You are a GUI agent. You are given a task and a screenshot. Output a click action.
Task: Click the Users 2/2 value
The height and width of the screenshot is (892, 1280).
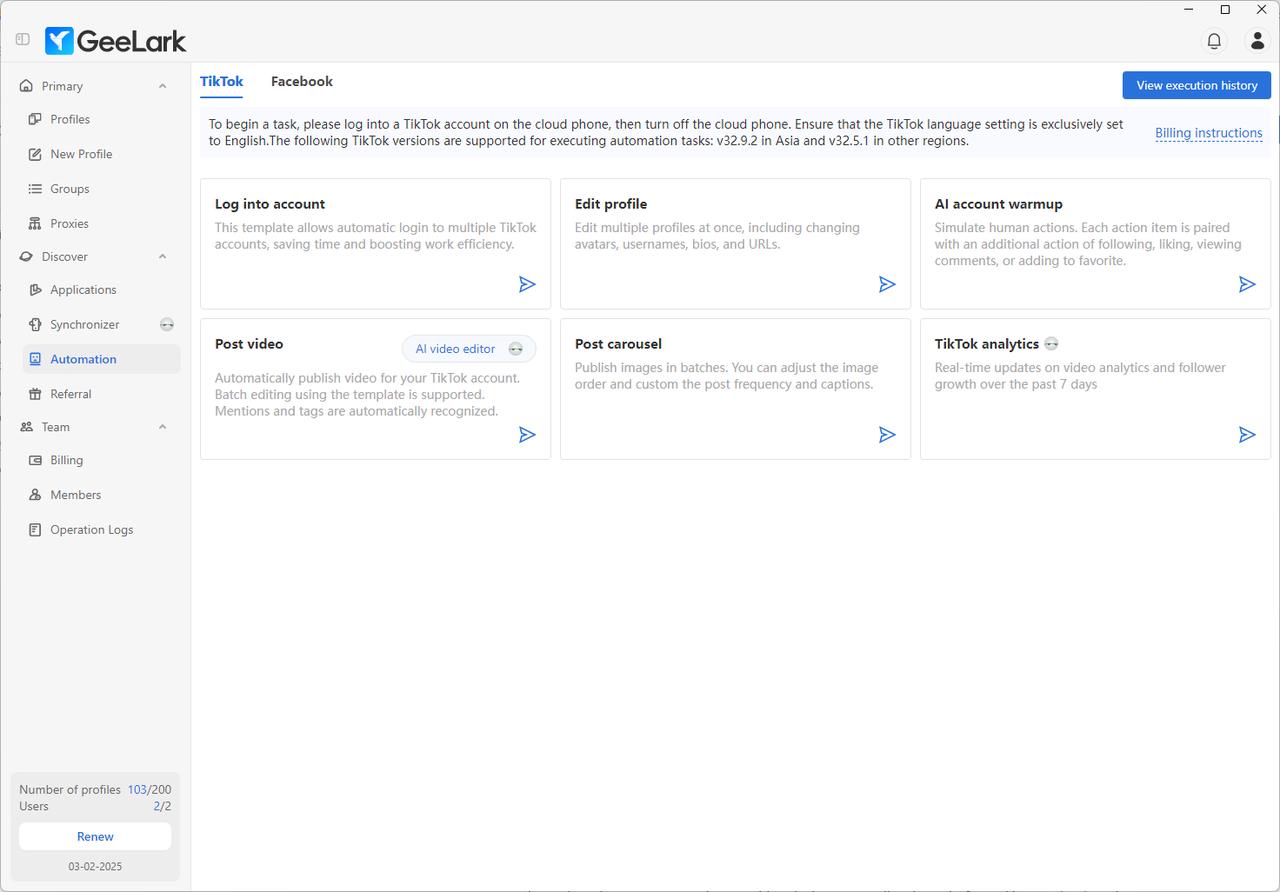(162, 806)
